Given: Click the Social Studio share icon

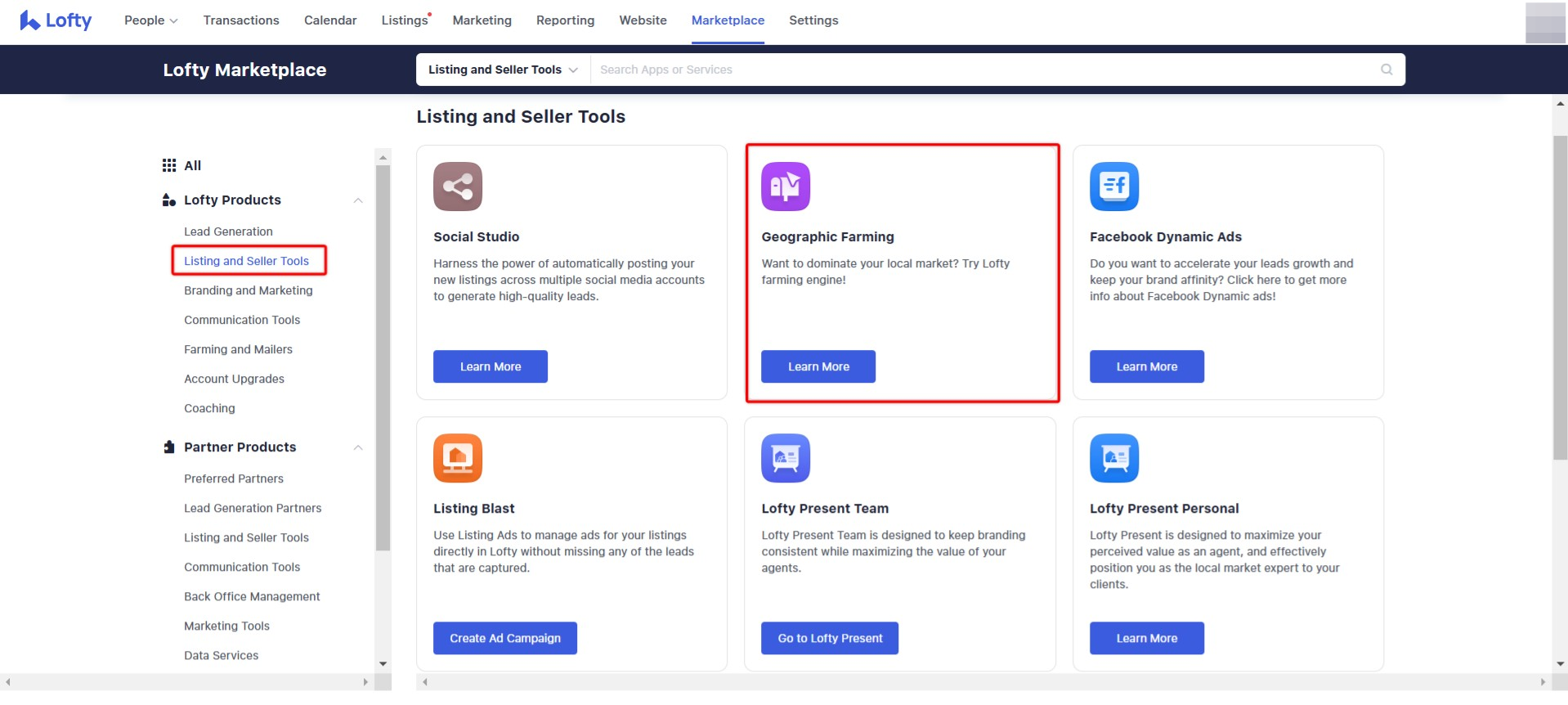Looking at the screenshot, I should [x=457, y=186].
